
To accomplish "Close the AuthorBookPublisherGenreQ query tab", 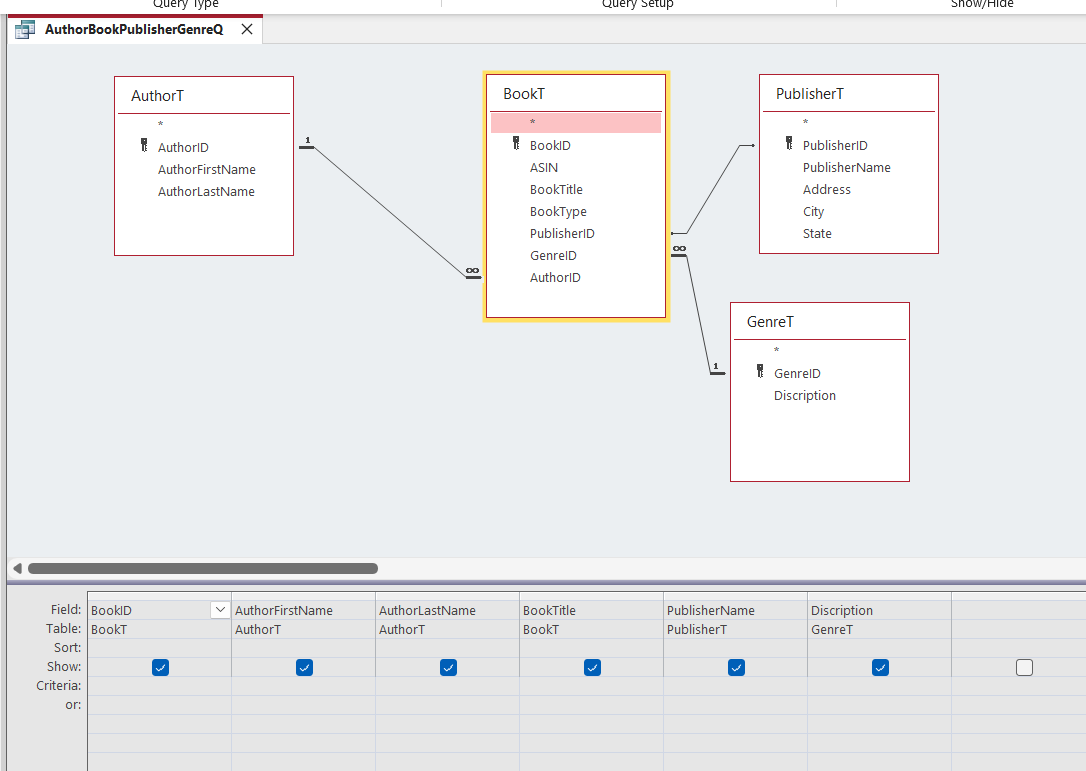I will click(x=247, y=29).
